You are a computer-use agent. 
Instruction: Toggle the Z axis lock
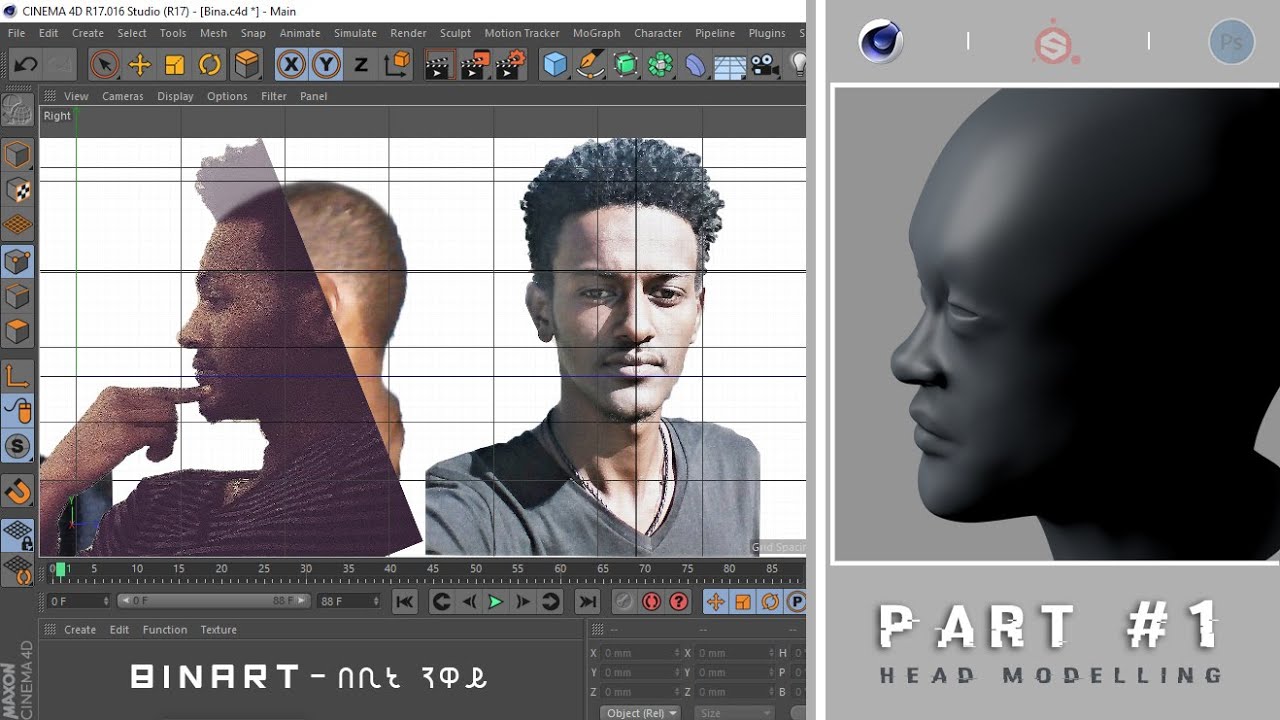[361, 66]
